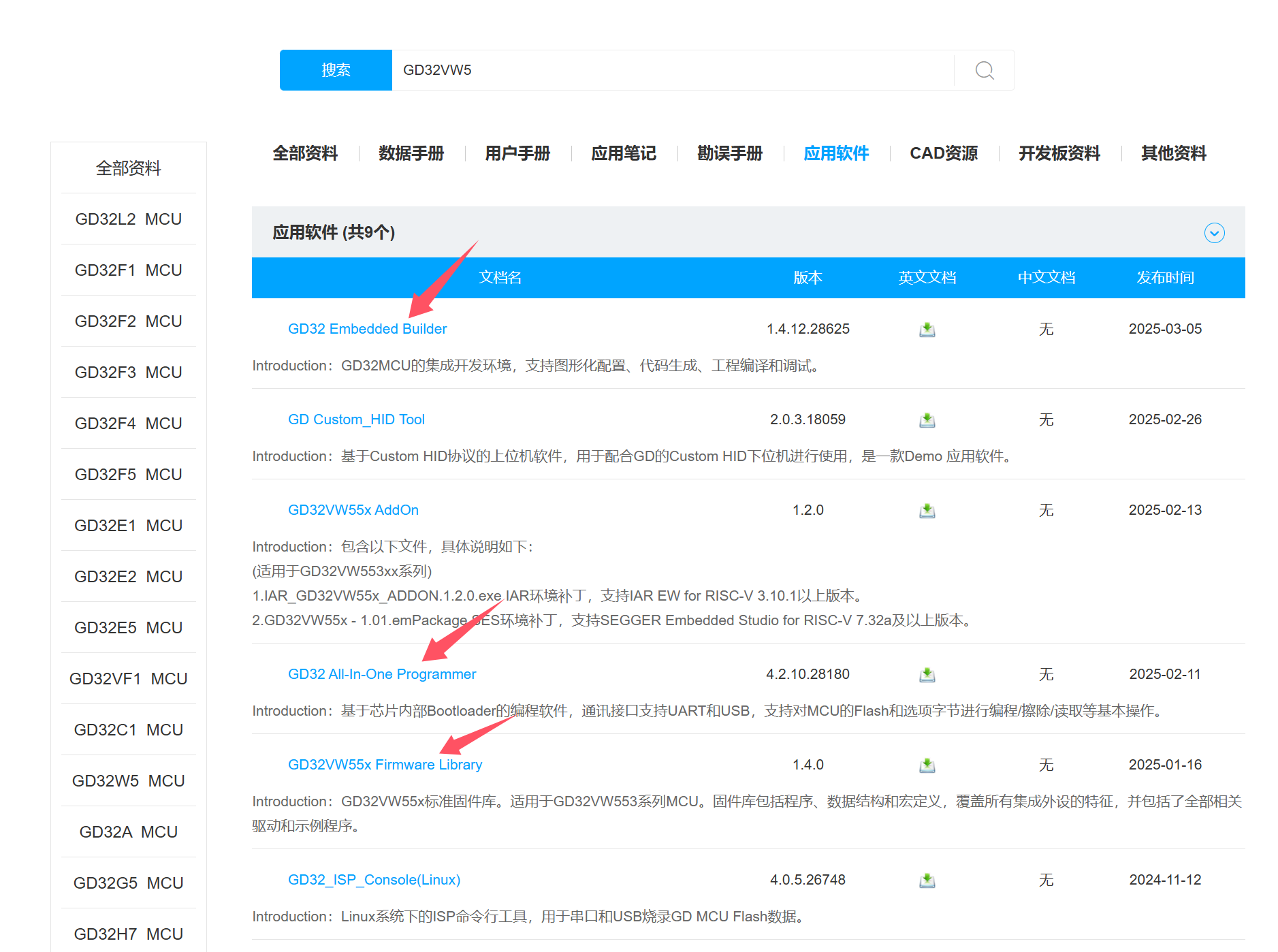Download GD32VW55x Firmware Library English file
Screen dimensions: 1278x952
(x=927, y=765)
